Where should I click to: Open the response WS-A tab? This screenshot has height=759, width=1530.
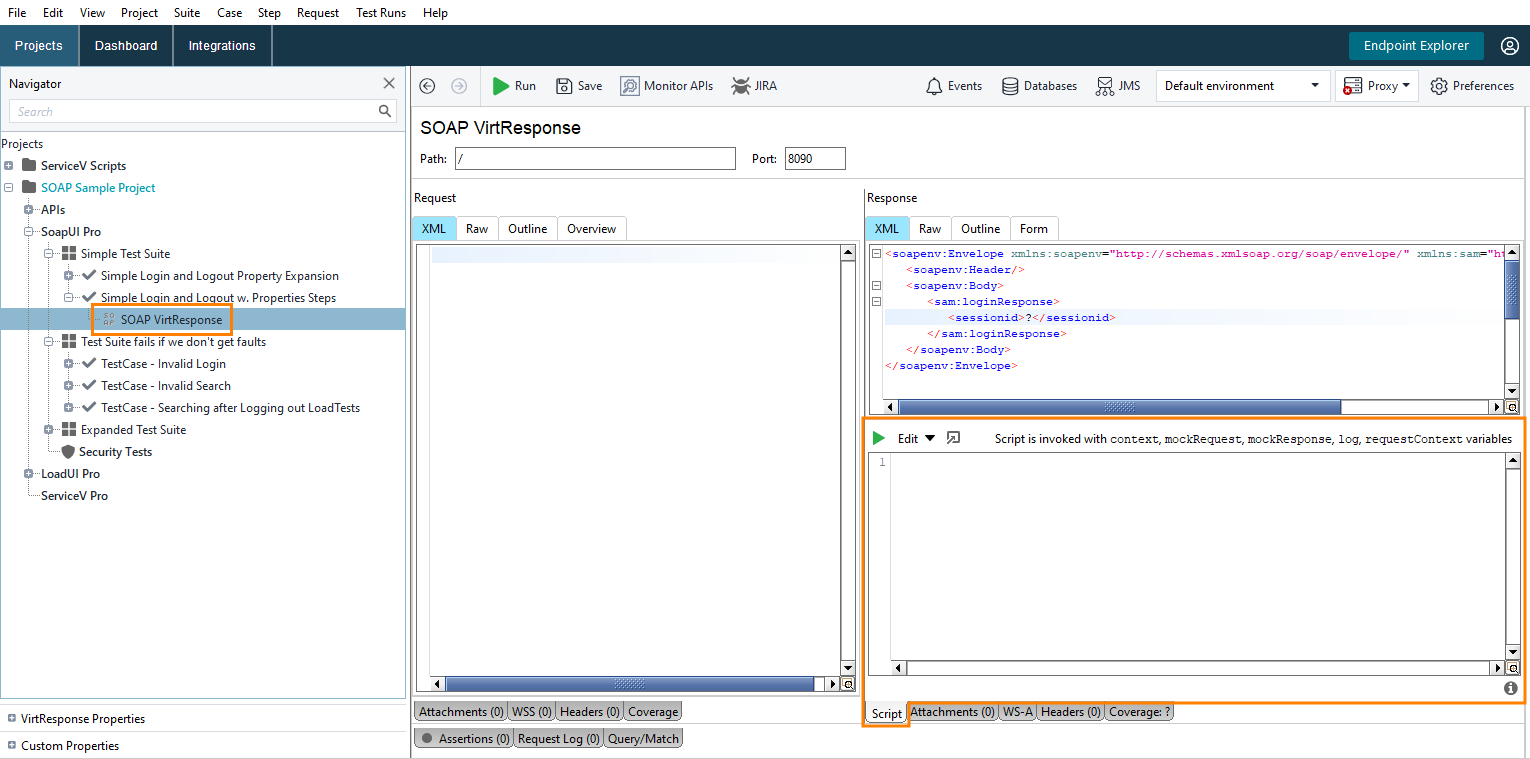1018,712
